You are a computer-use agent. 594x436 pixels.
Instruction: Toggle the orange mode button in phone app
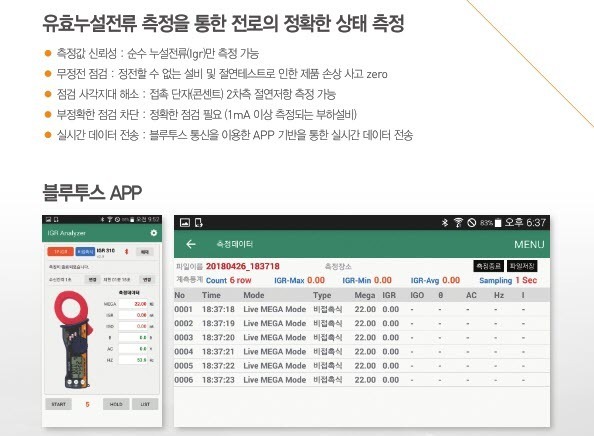[60, 252]
